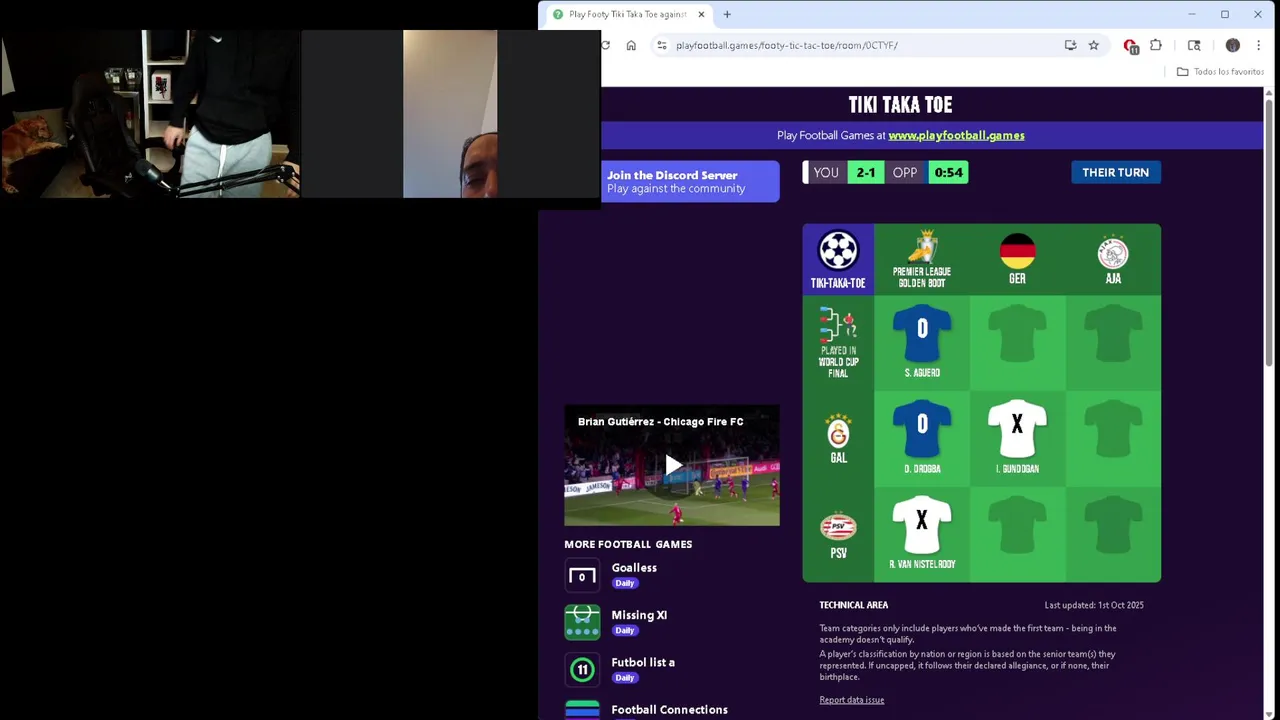Click the Daily badge under Goalless
The width and height of the screenshot is (1280, 720).
pos(625,583)
